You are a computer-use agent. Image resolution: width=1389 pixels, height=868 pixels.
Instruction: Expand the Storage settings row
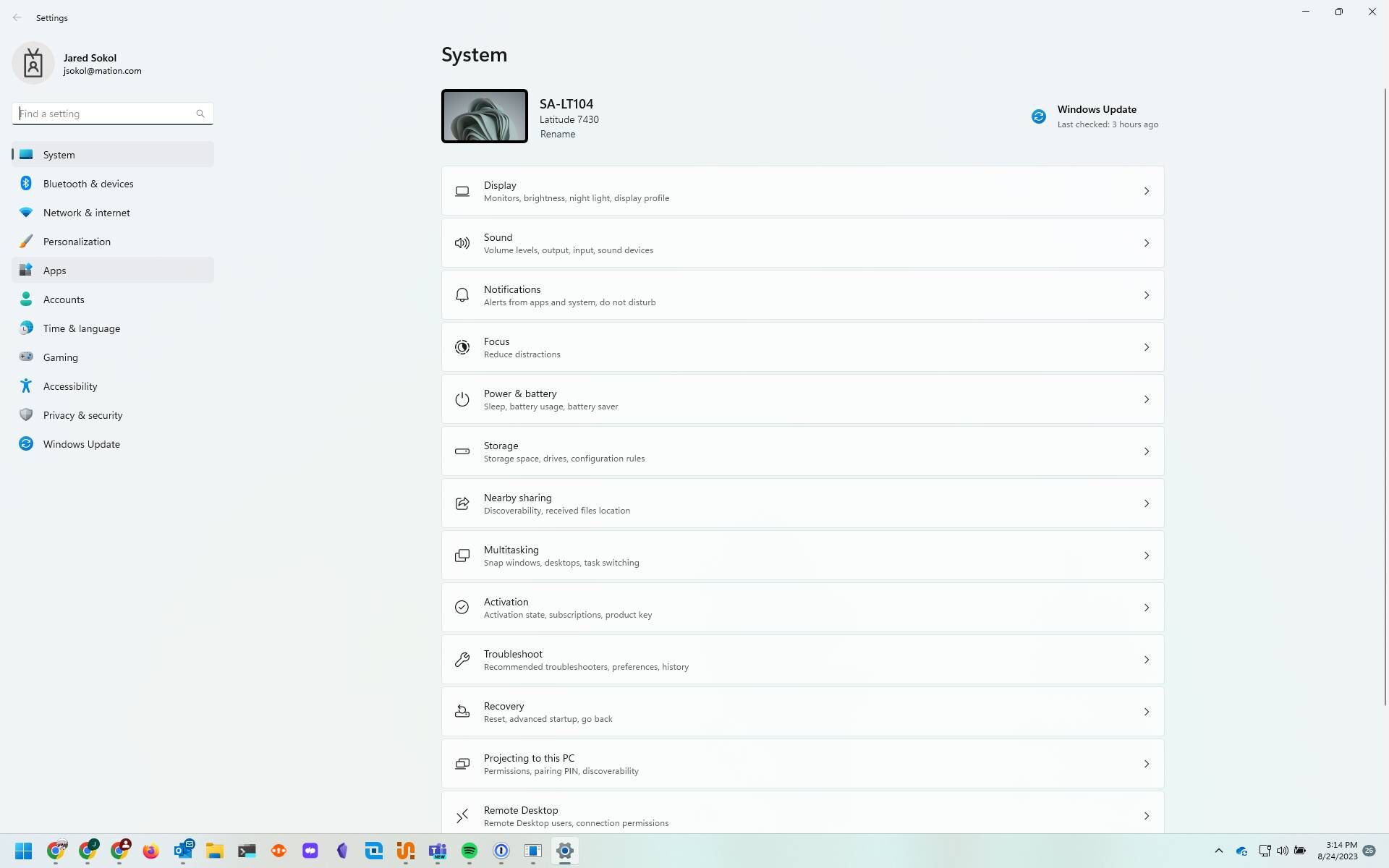(1147, 451)
